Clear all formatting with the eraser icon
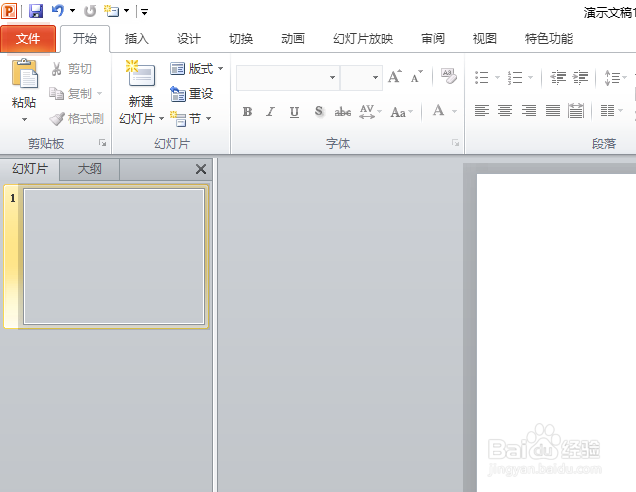This screenshot has width=636, height=492. [449, 76]
